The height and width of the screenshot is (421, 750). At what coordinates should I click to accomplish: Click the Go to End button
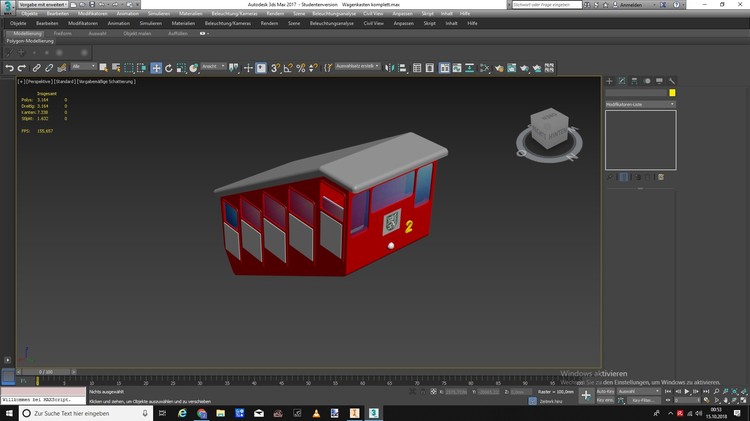click(706, 391)
